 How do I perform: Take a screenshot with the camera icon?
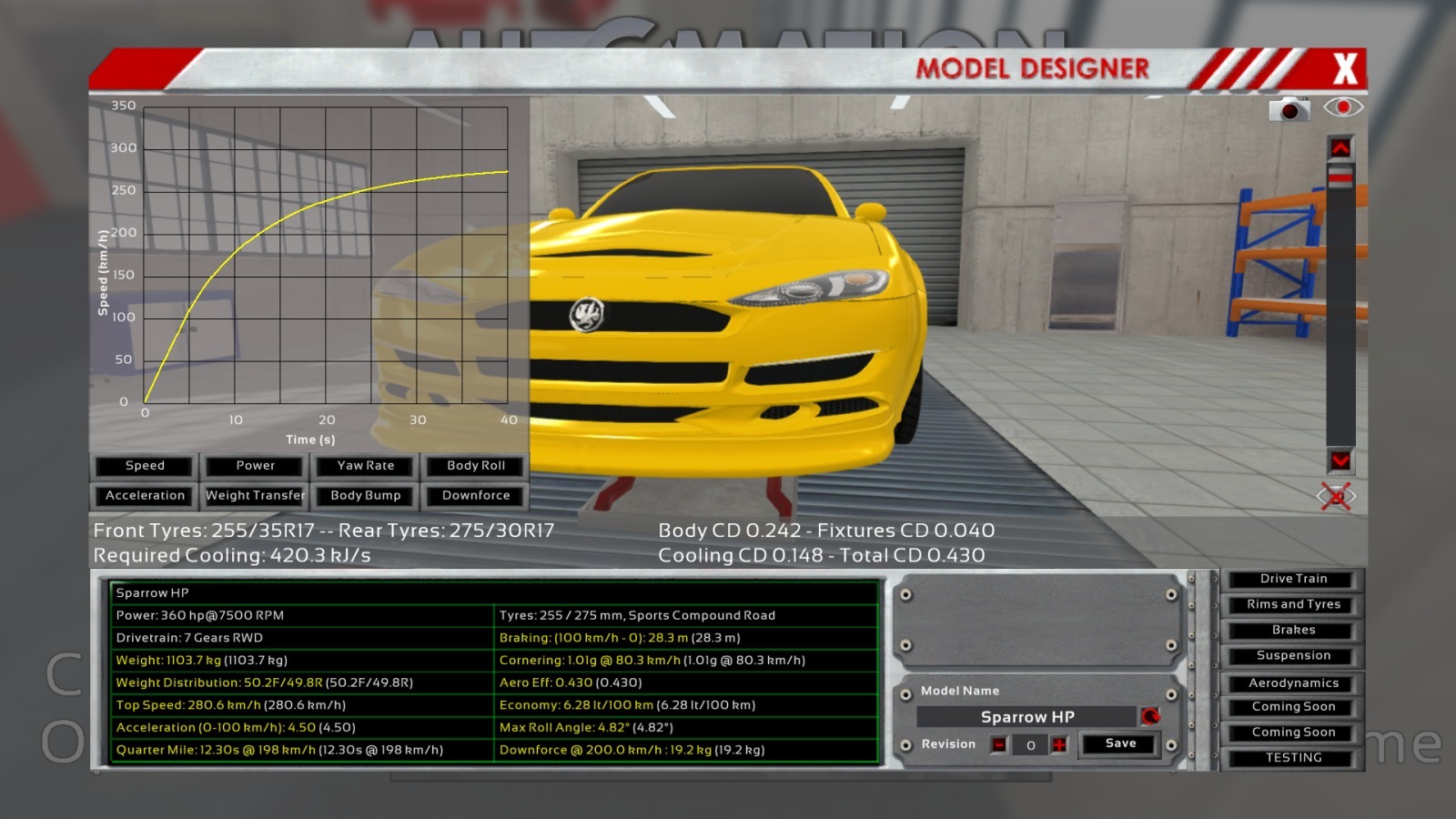coord(1289,109)
